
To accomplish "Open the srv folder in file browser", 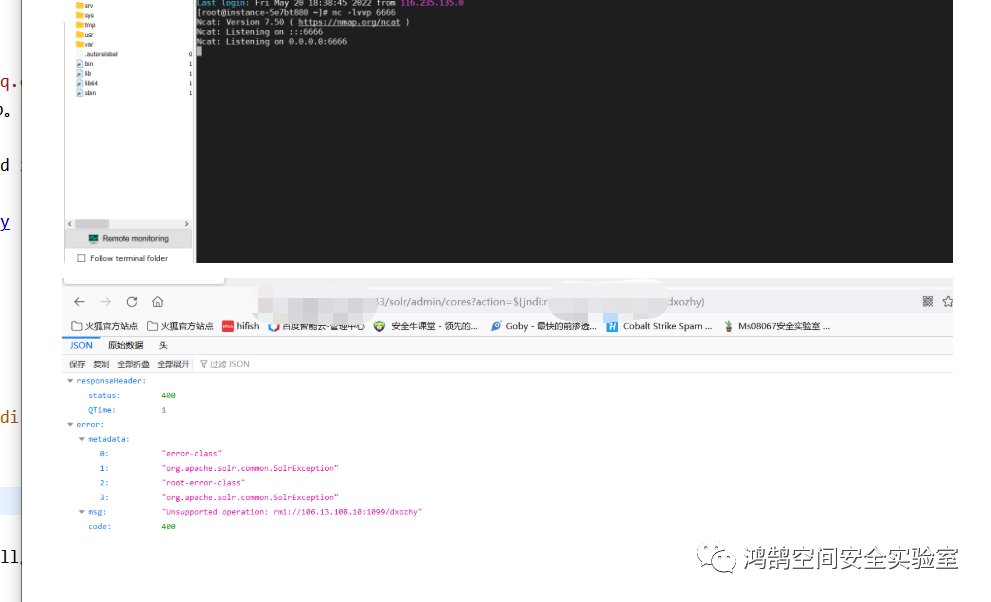I will [x=85, y=5].
